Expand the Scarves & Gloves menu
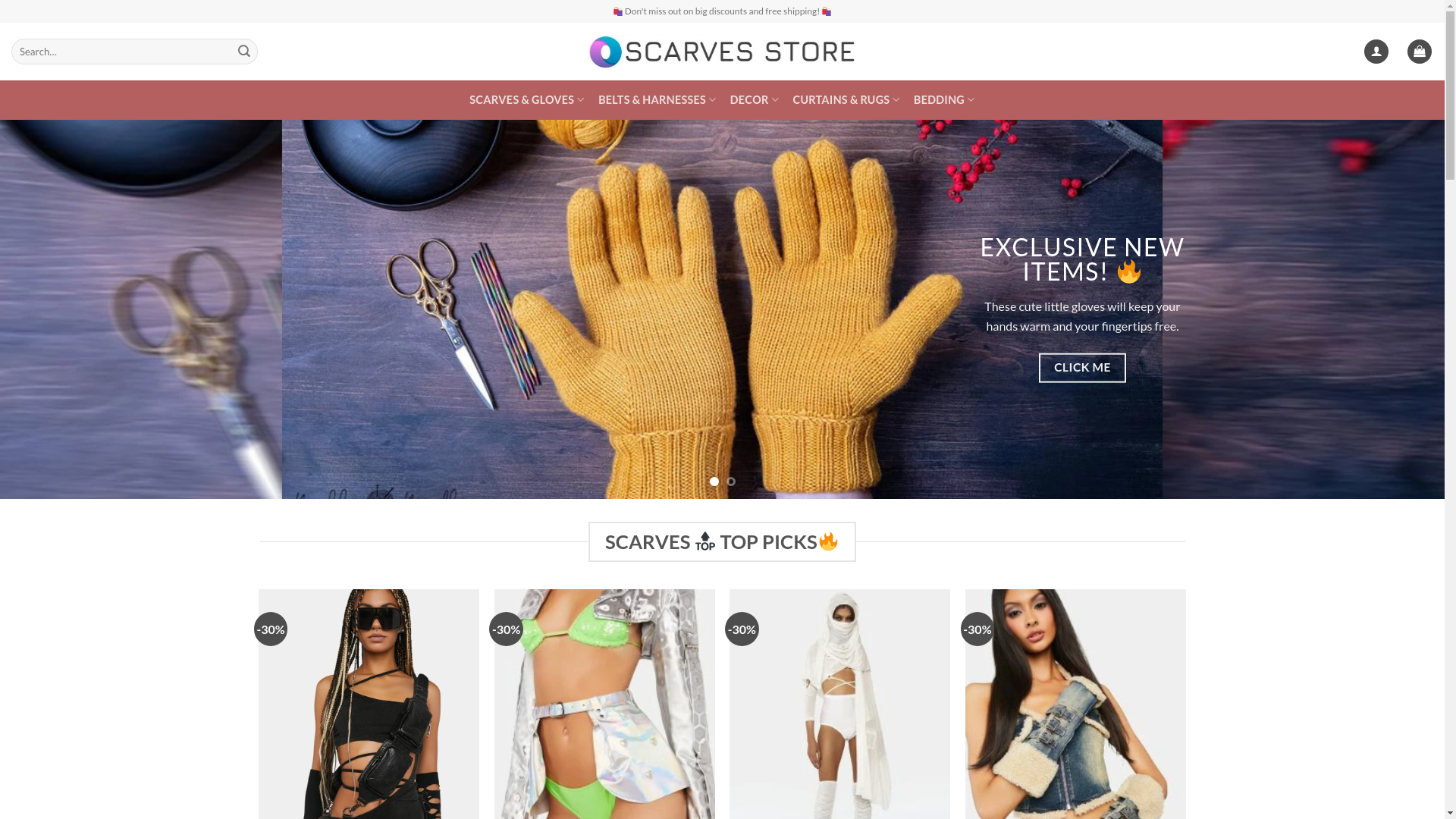Screen dimensions: 1456x819 [x=527, y=99]
